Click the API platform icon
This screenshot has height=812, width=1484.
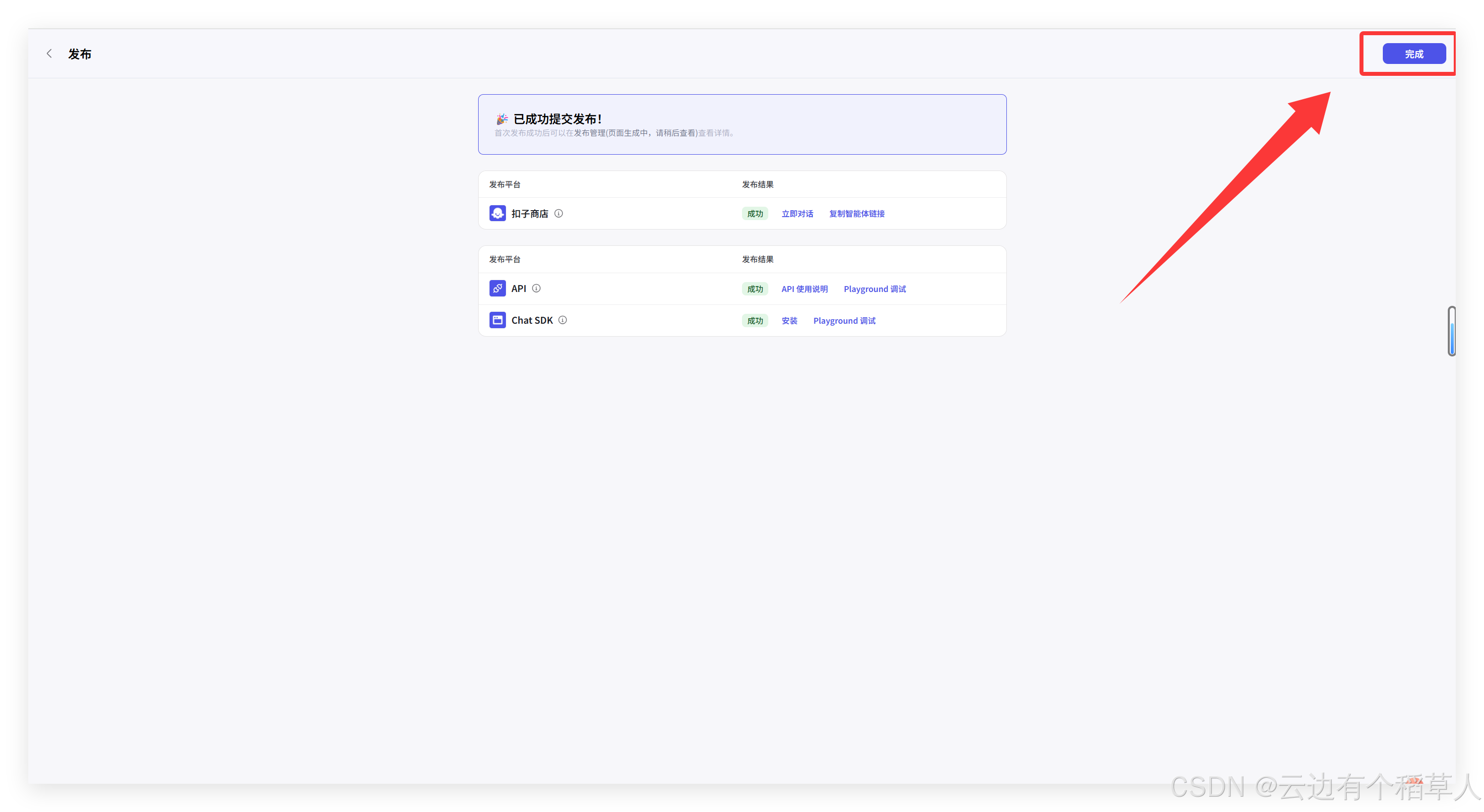tap(497, 289)
